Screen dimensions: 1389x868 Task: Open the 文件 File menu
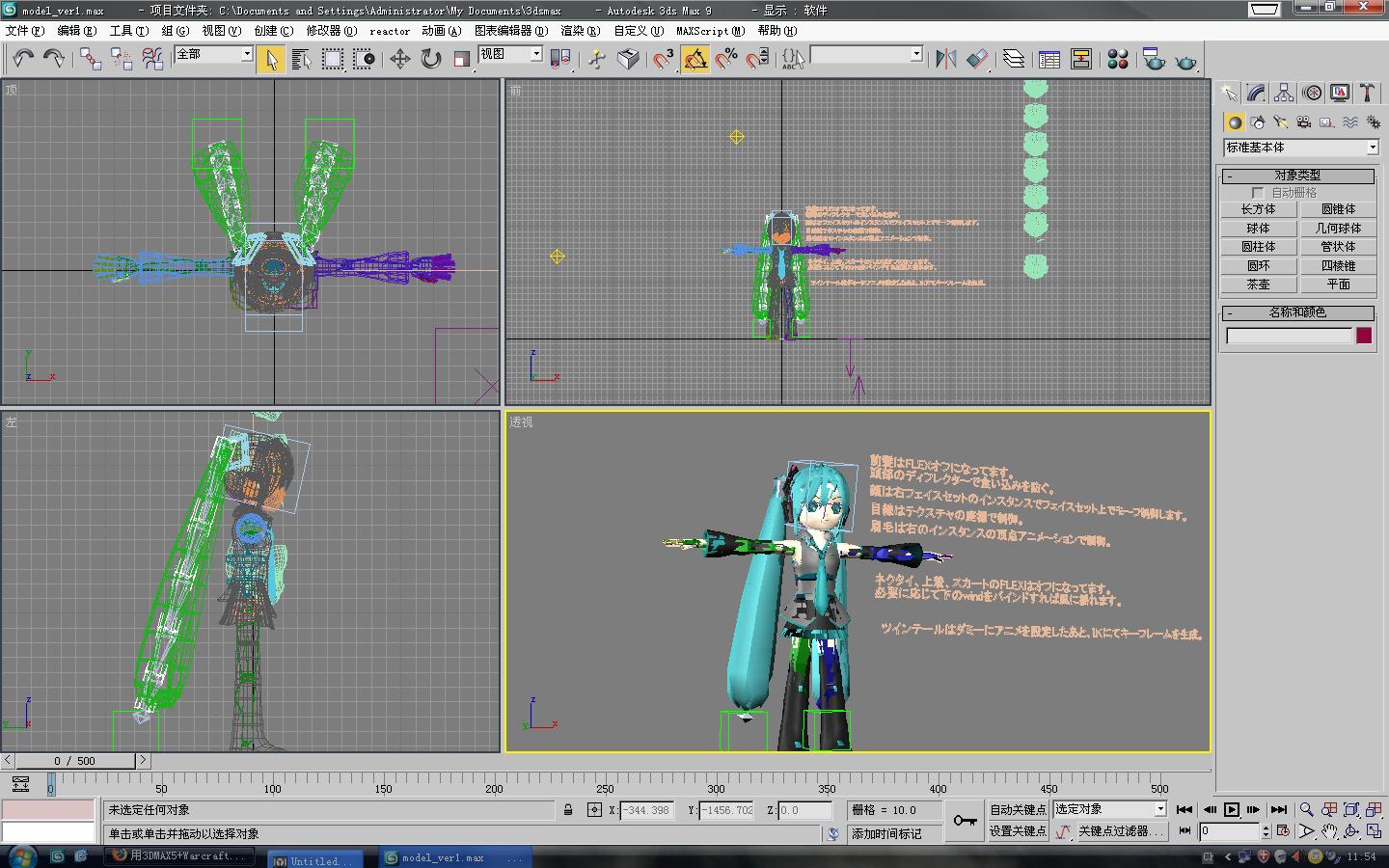25,31
